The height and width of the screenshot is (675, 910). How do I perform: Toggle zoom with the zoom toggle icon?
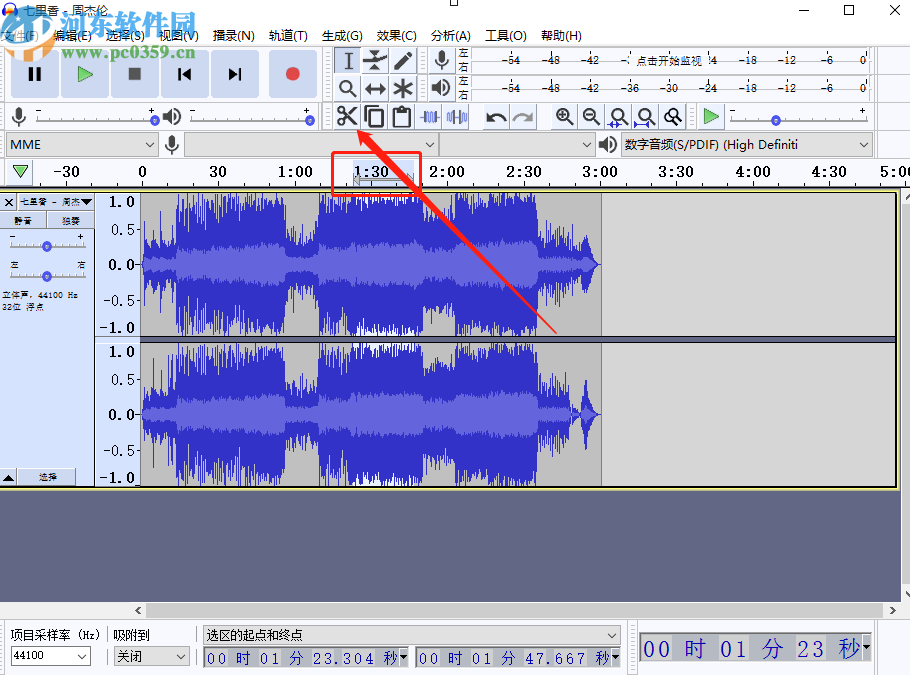673,117
